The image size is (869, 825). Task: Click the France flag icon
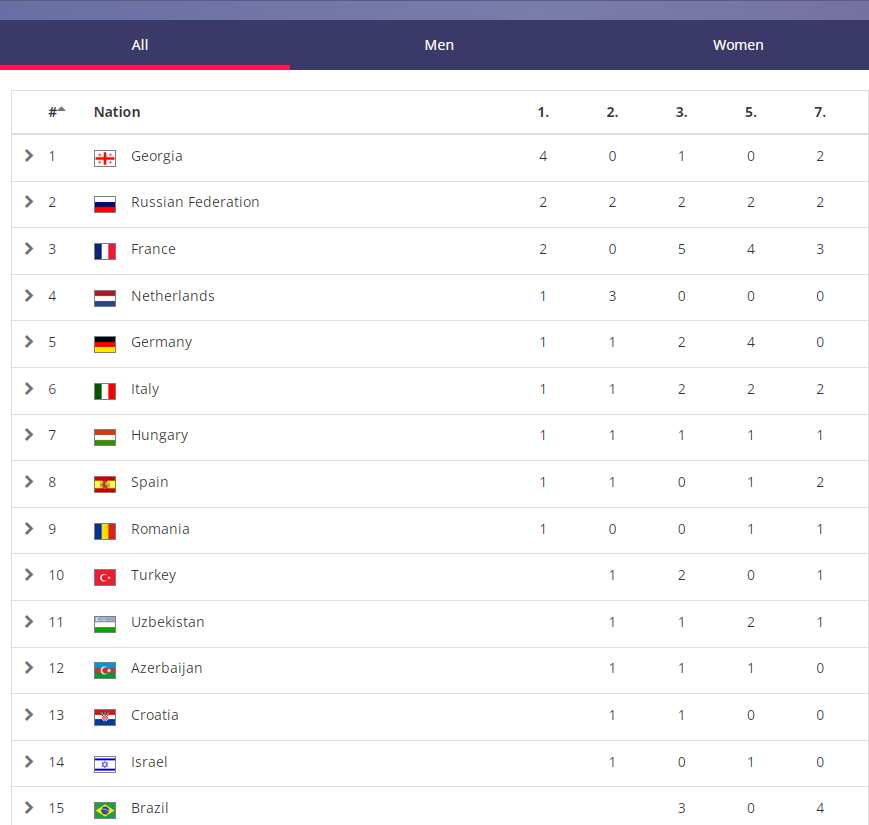(x=105, y=251)
